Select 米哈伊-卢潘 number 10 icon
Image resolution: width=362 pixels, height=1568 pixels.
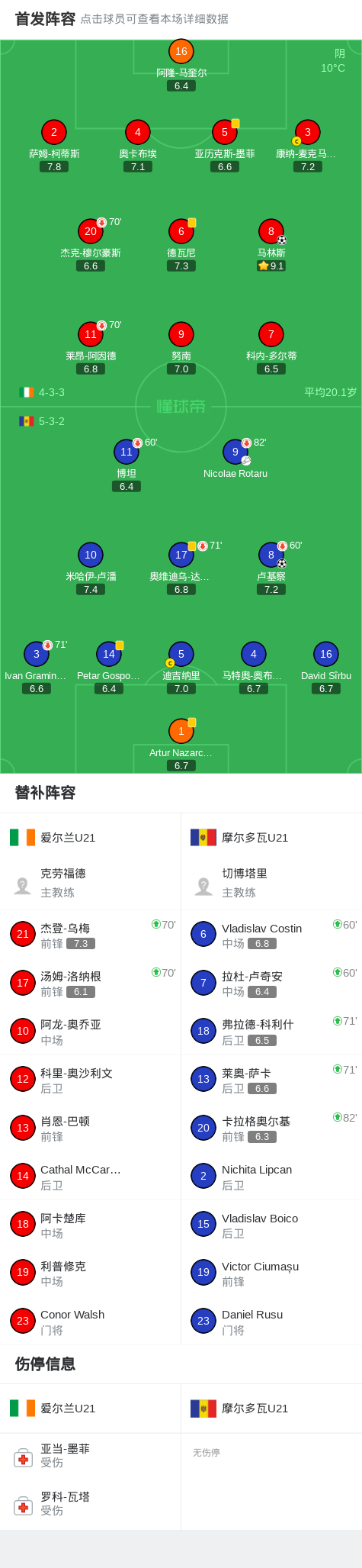pyautogui.click(x=91, y=555)
